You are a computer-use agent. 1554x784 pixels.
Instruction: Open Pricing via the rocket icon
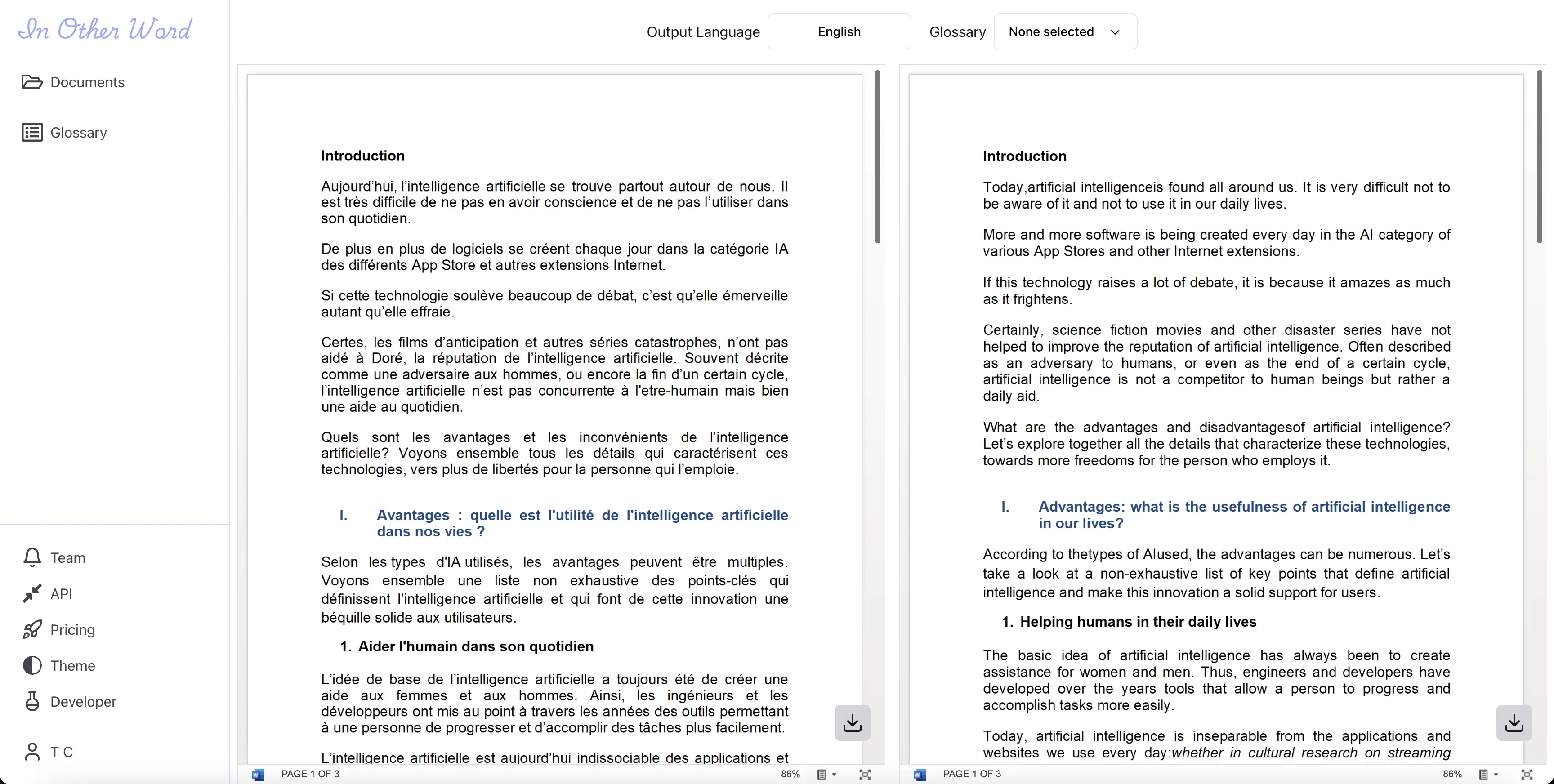coord(72,630)
